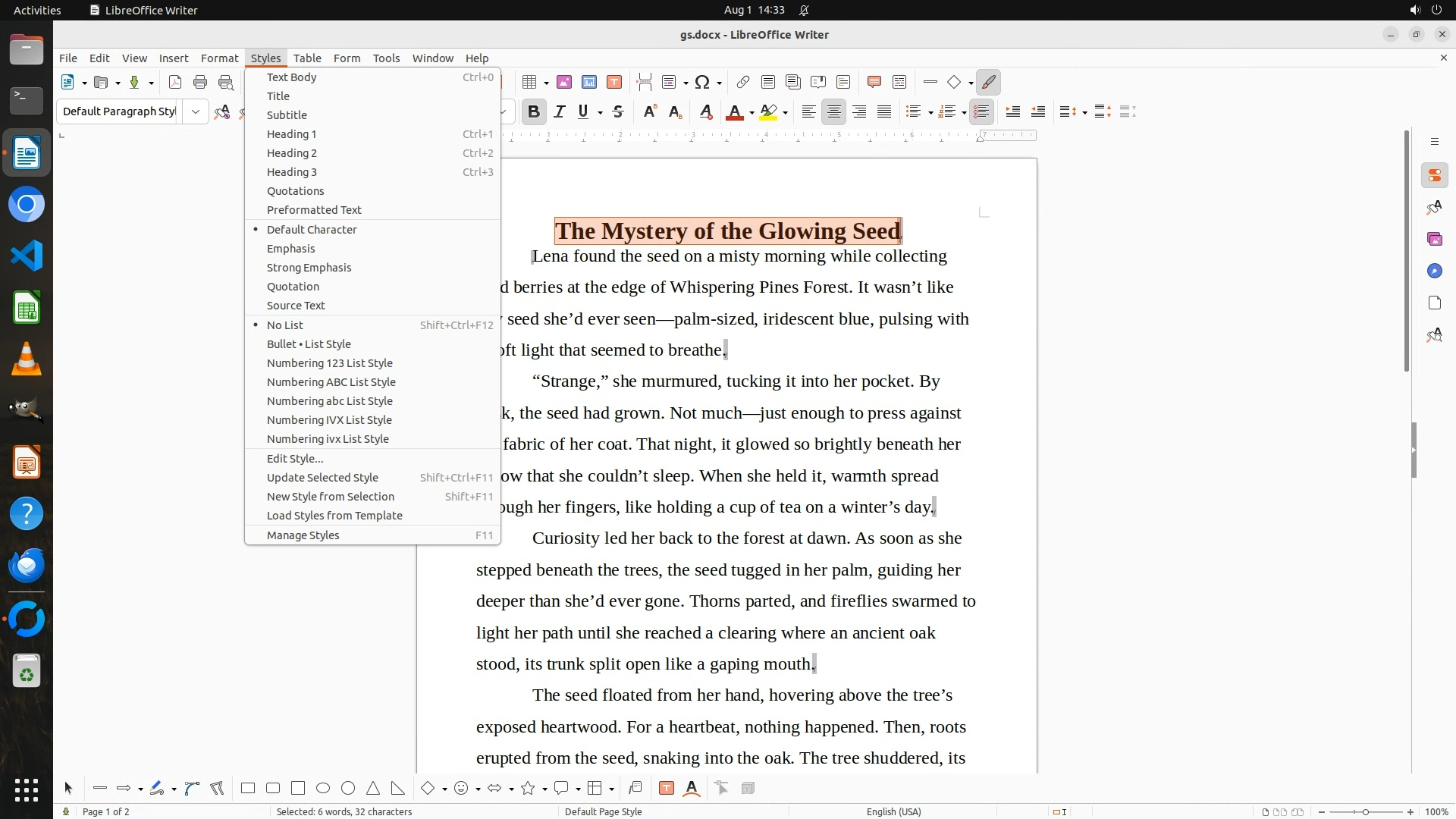The width and height of the screenshot is (1456, 819).
Task: Click Edit Style... in the menu
Action: 295,459
